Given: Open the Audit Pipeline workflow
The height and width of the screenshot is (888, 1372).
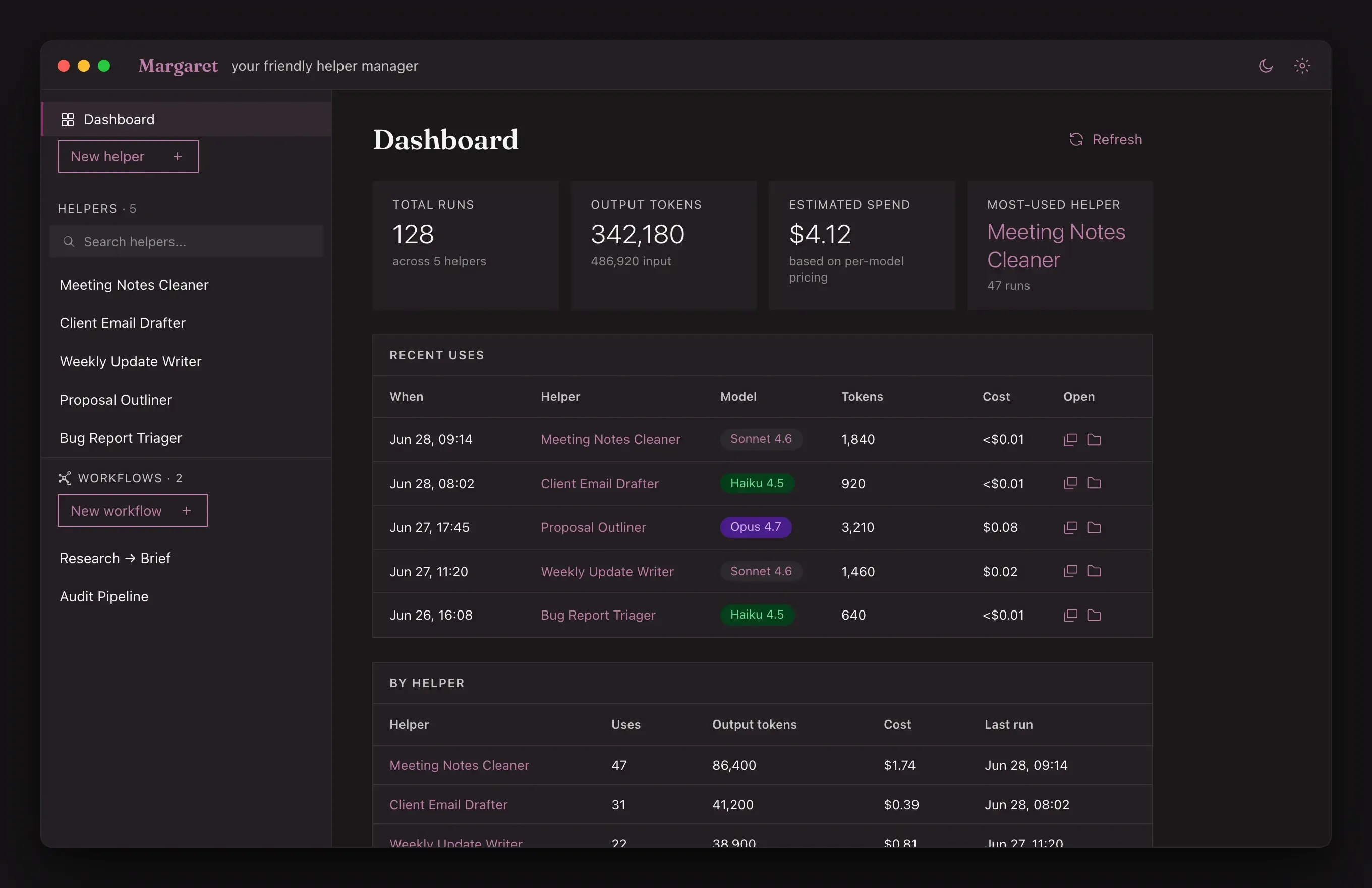Looking at the screenshot, I should [104, 596].
